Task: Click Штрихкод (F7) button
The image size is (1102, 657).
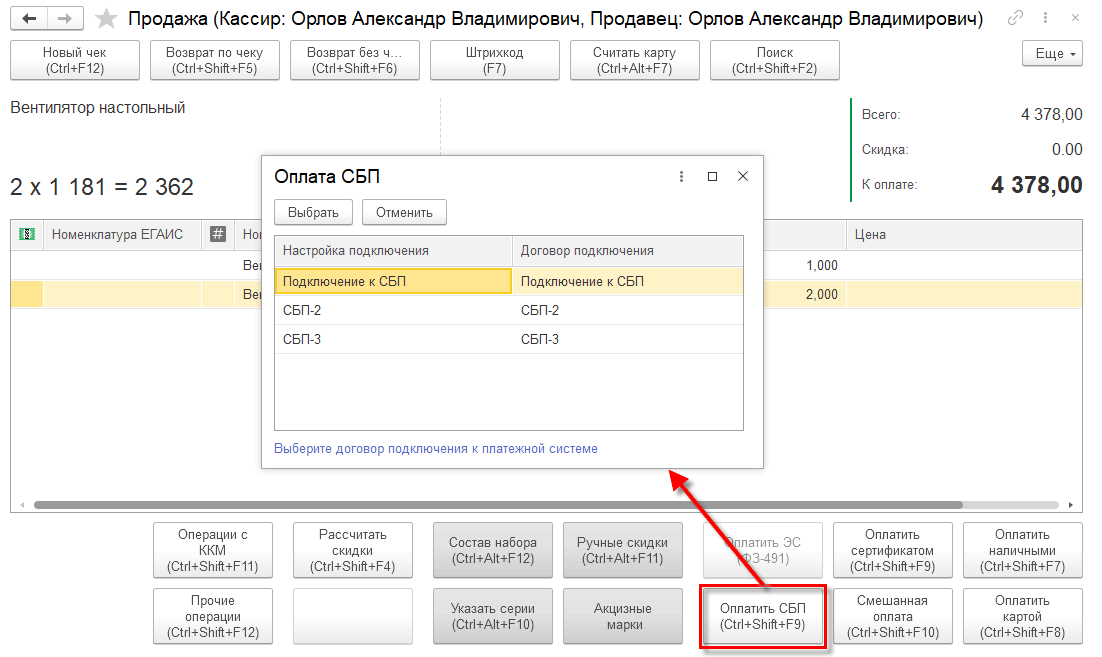Action: (494, 60)
